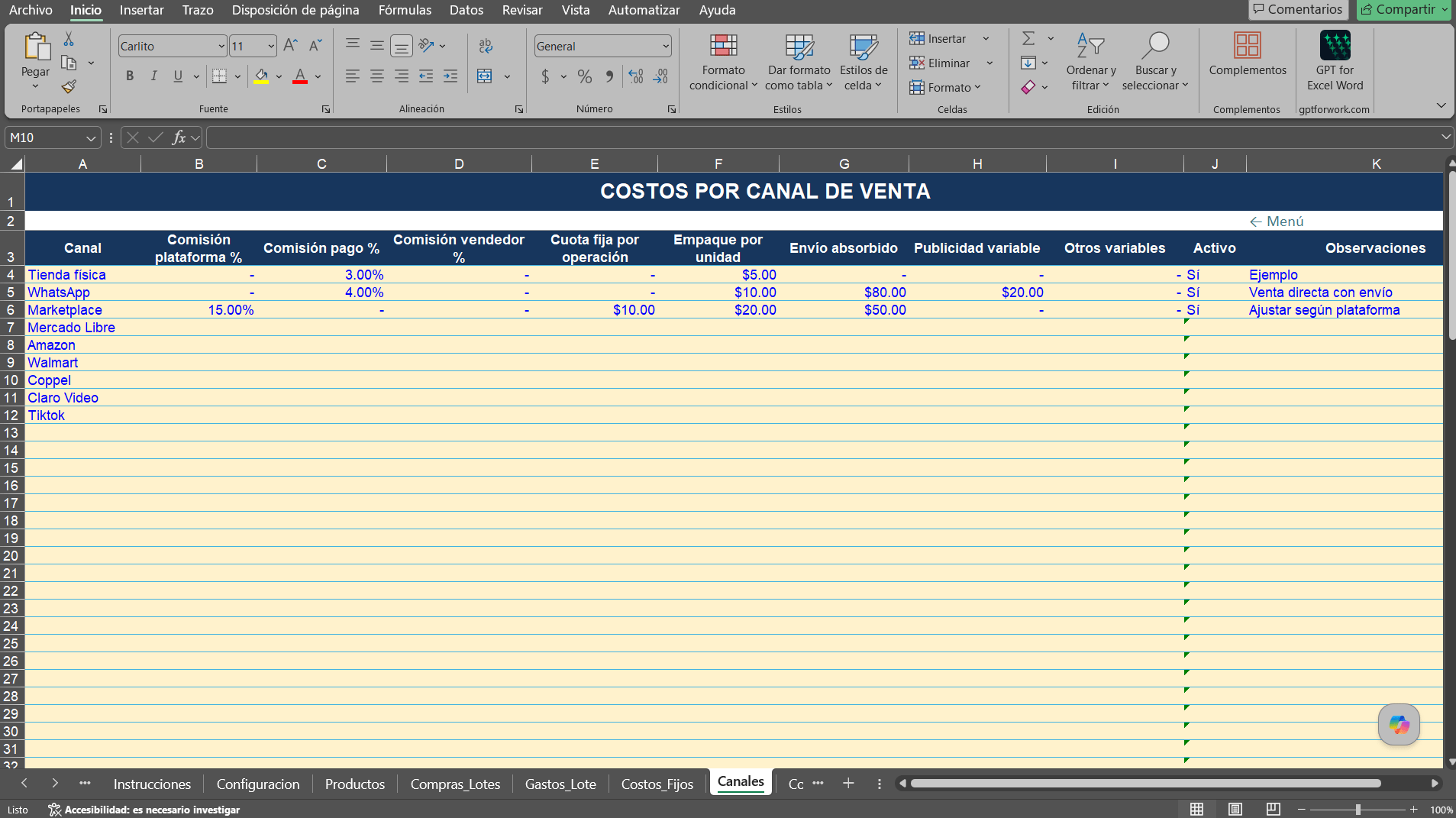Apply the percent style format

(x=585, y=76)
